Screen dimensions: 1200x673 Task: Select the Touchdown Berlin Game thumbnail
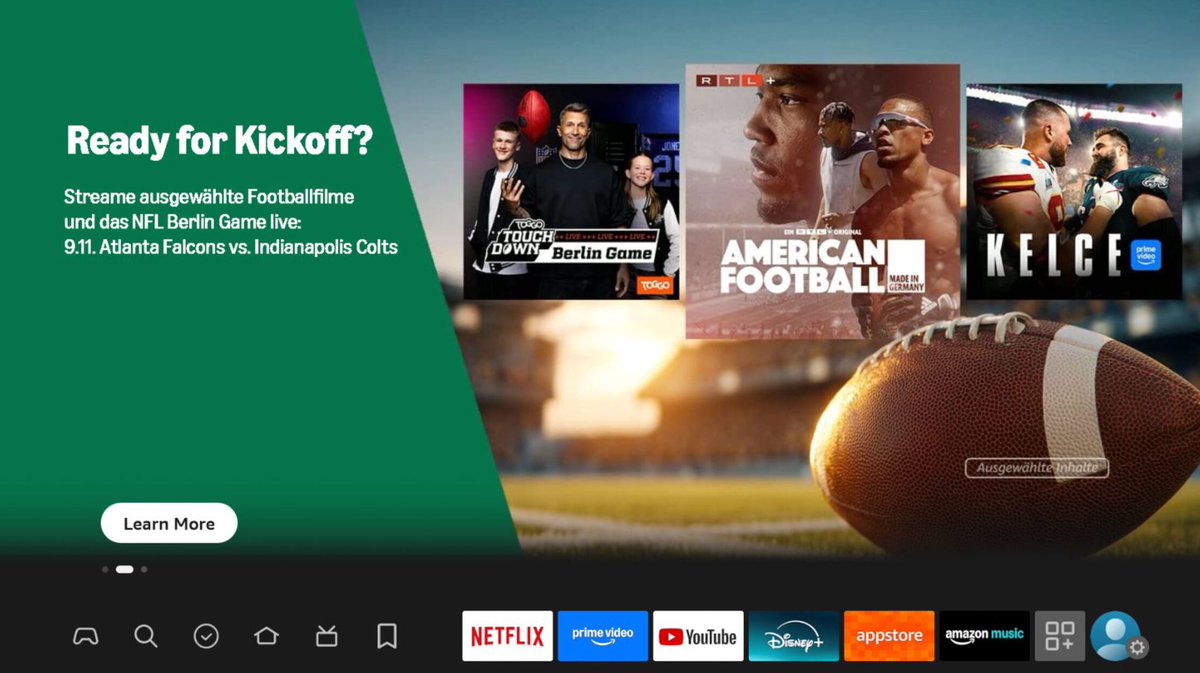coord(571,191)
